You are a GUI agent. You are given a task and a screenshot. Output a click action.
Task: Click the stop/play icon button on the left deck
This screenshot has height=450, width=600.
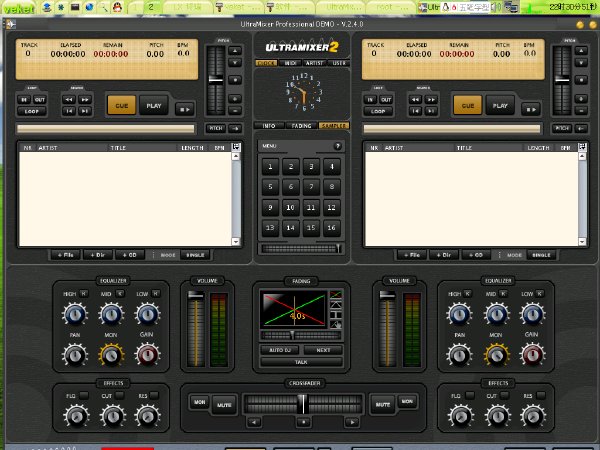coord(185,109)
